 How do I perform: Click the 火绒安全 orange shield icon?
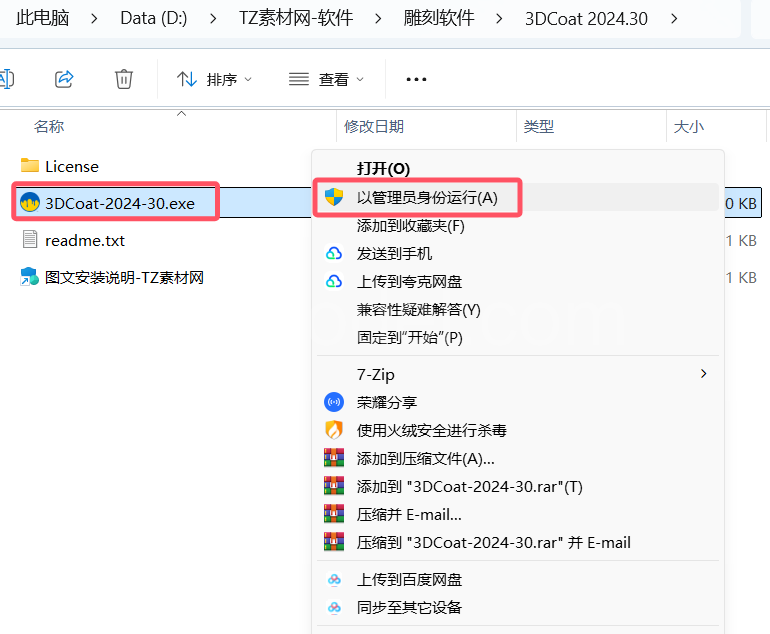pyautogui.click(x=334, y=430)
